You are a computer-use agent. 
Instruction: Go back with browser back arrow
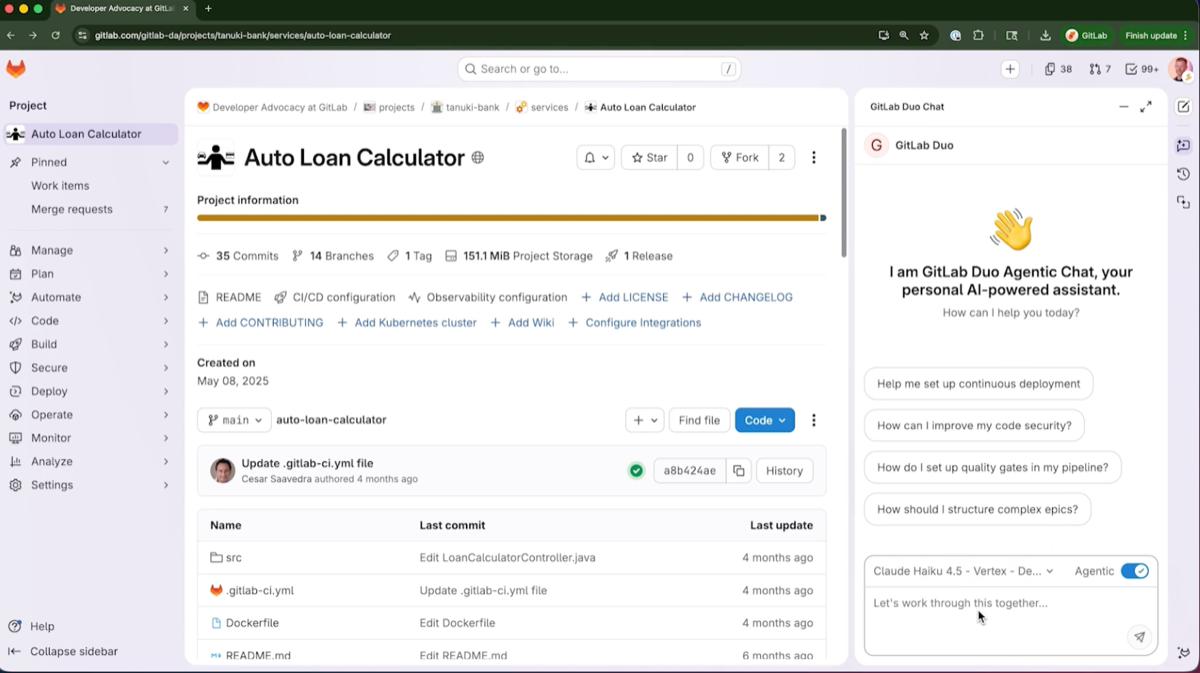11,35
